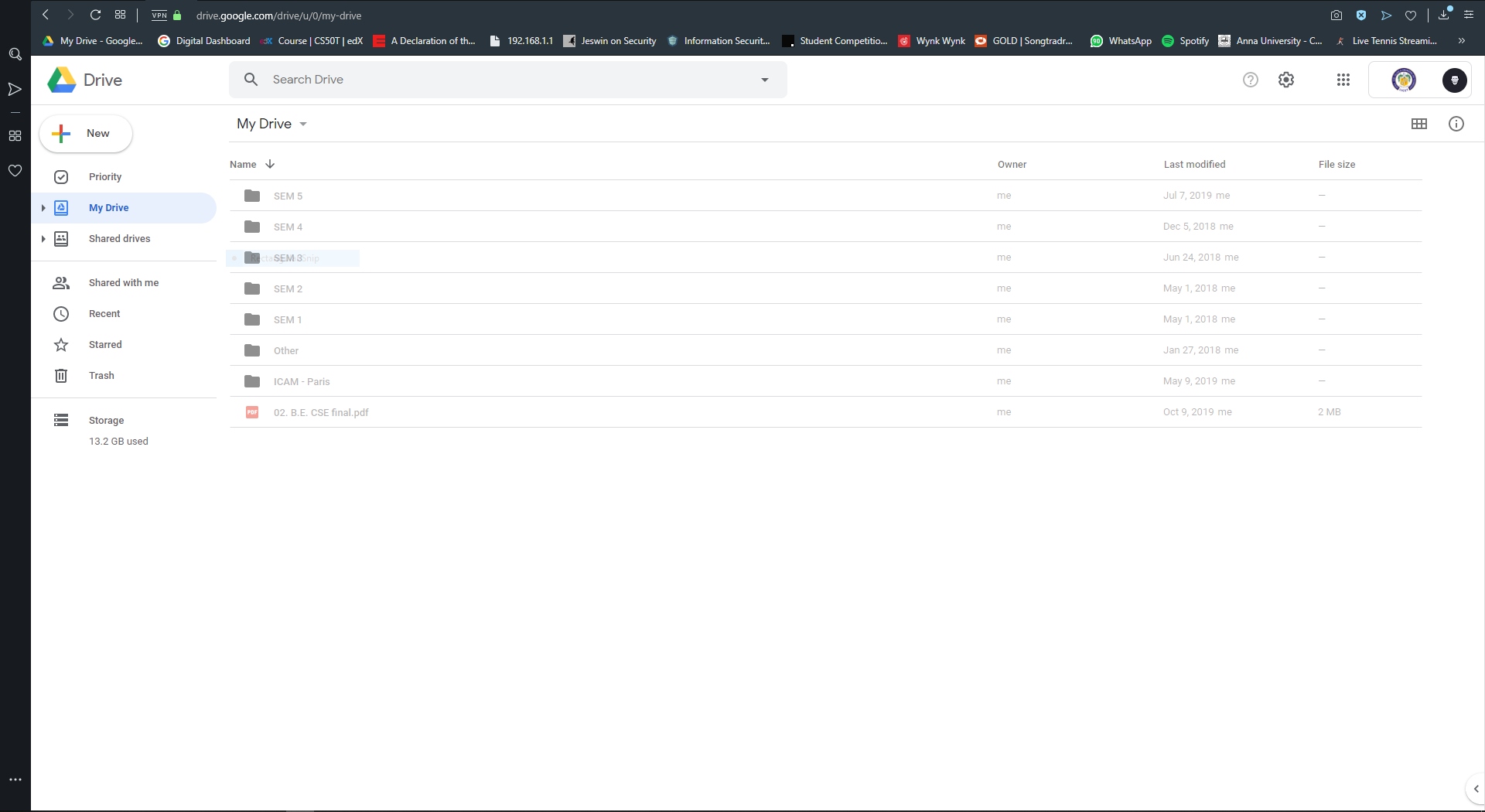Open the search icon in the browser sidebar
Viewport: 1485px width, 812px height.
click(x=15, y=54)
